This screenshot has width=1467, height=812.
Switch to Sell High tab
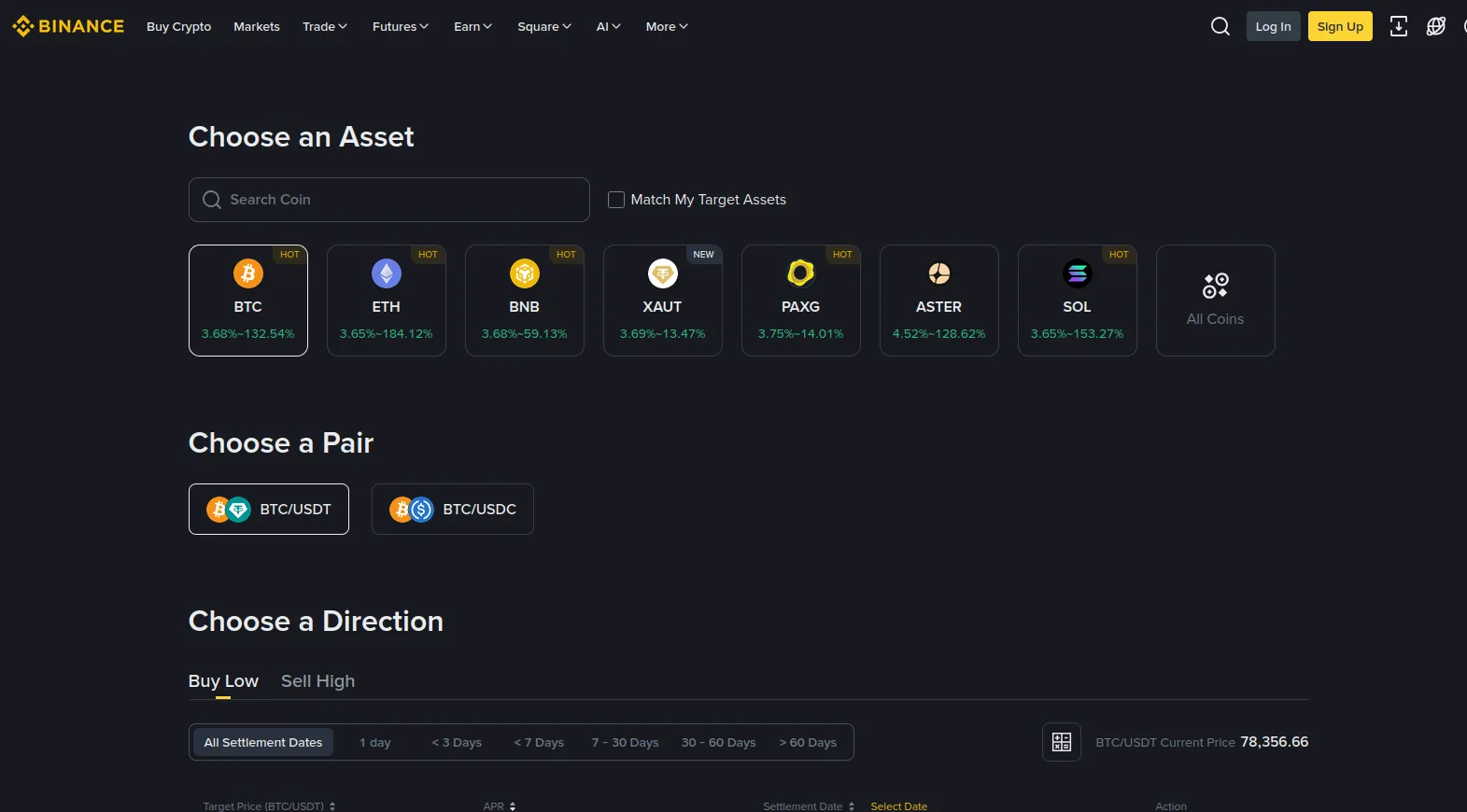tap(318, 681)
